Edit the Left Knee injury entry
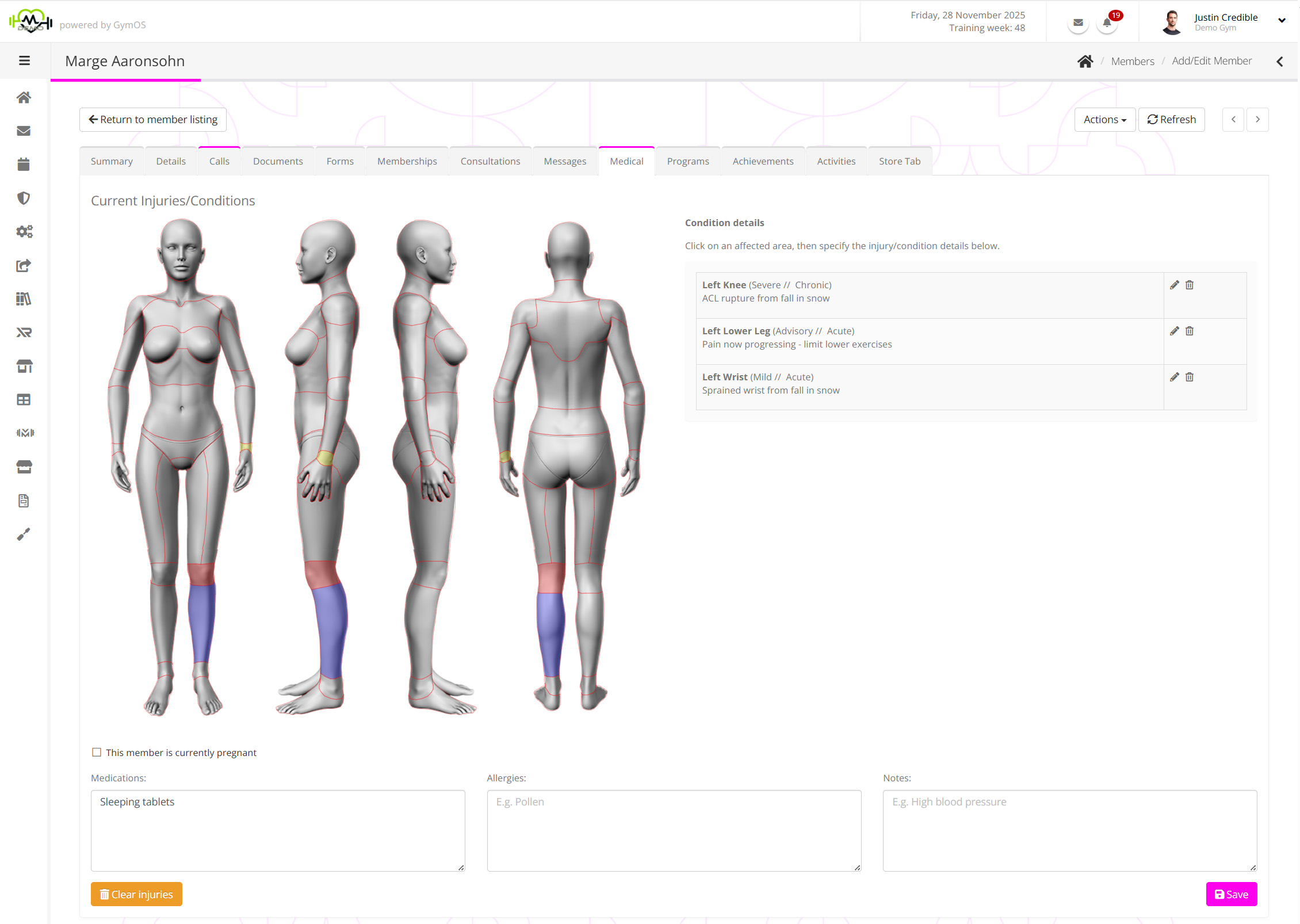Screen dimensions: 1300x924 [x=1174, y=285]
